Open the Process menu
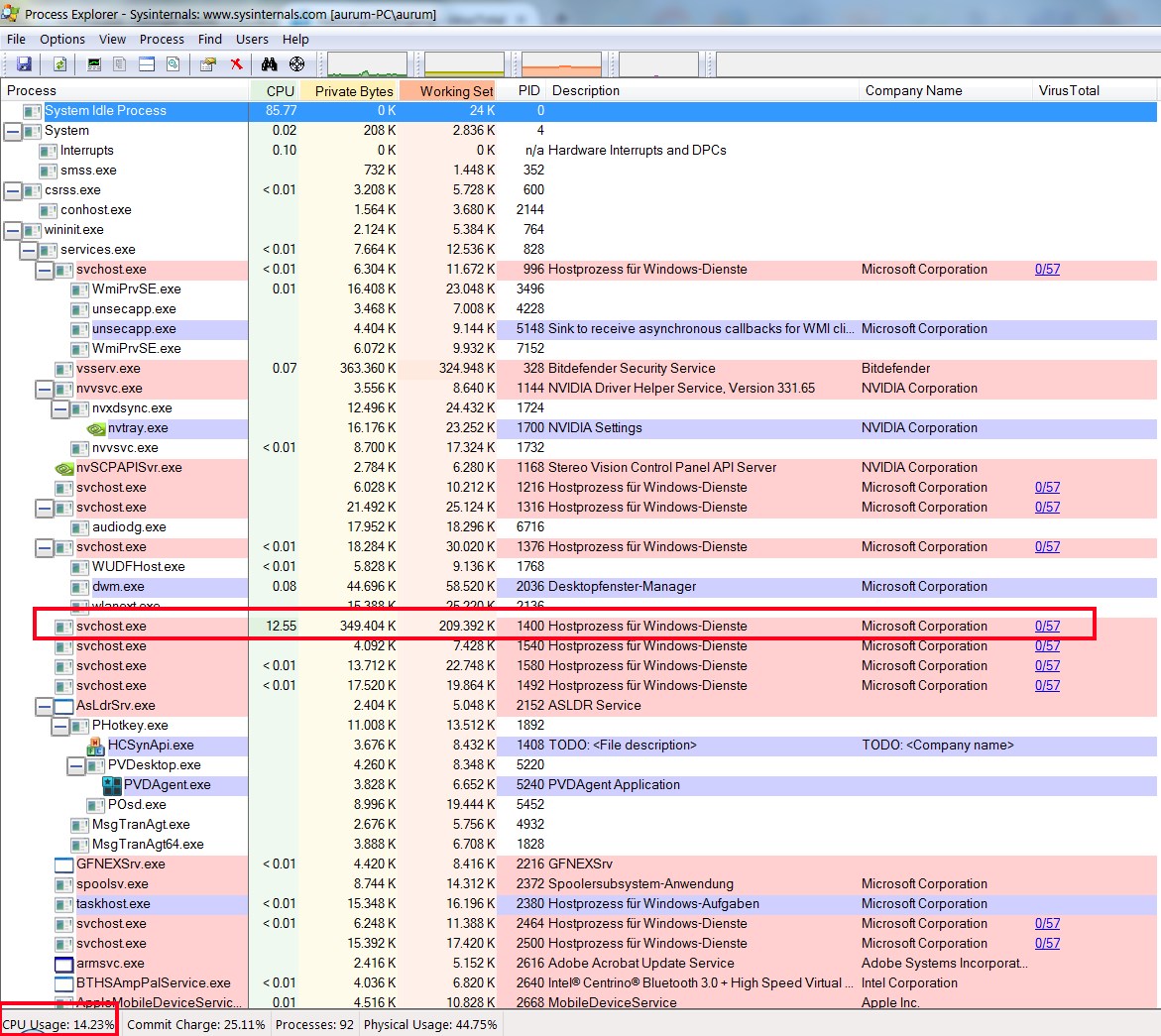This screenshot has height=1036, width=1161. (x=162, y=40)
